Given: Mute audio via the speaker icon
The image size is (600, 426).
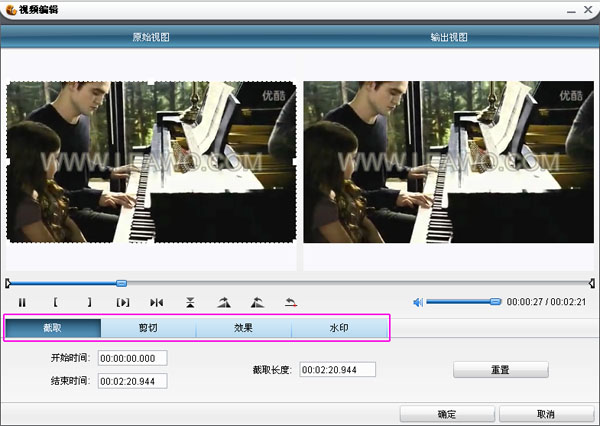Looking at the screenshot, I should click(418, 302).
